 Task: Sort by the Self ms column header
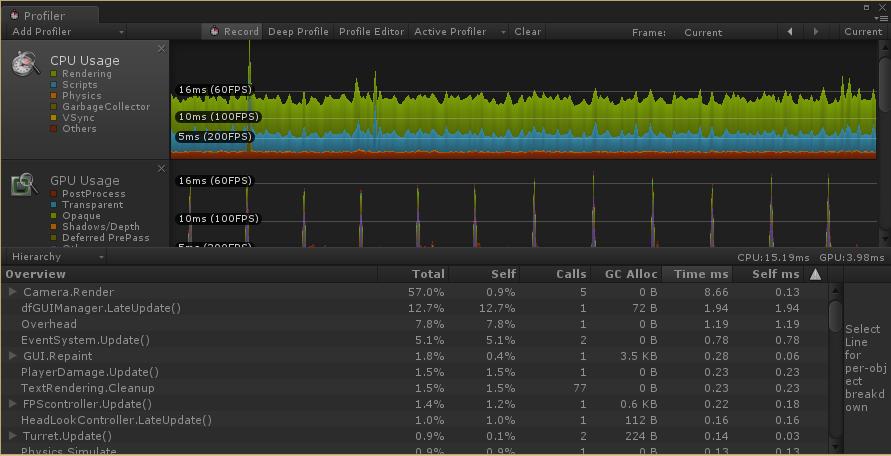[x=769, y=275]
